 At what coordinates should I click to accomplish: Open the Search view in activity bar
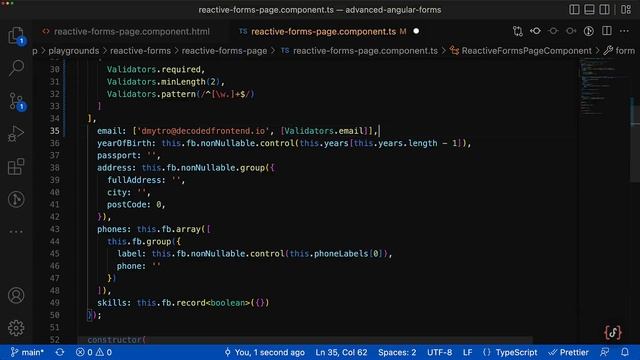click(16, 68)
